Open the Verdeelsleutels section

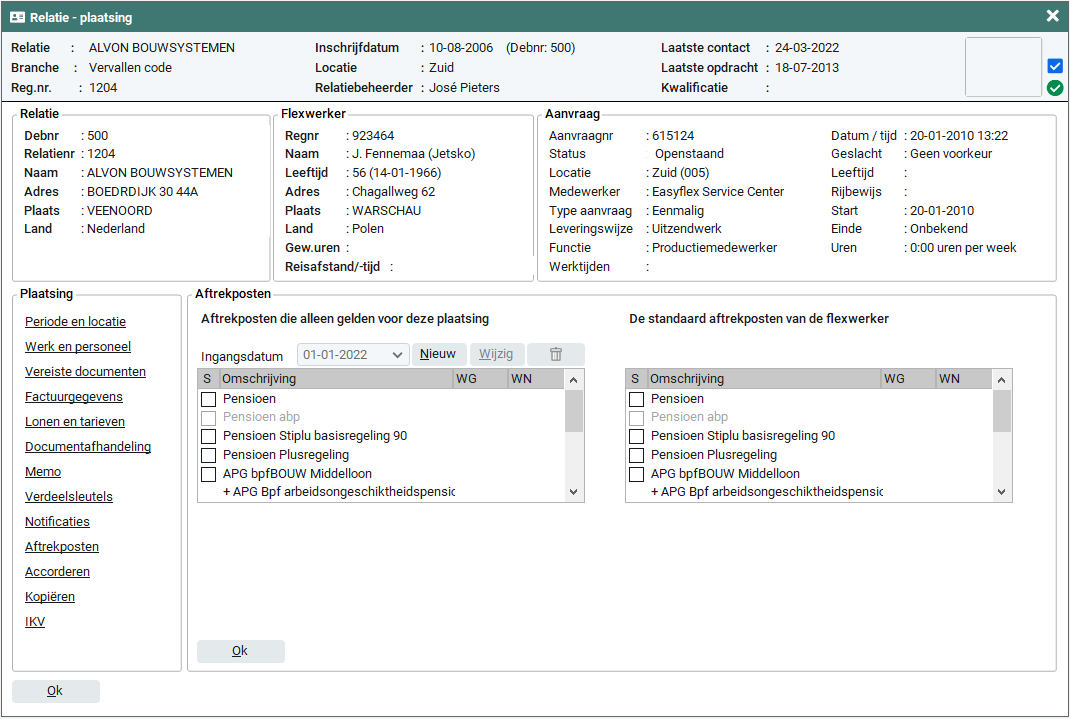(69, 497)
